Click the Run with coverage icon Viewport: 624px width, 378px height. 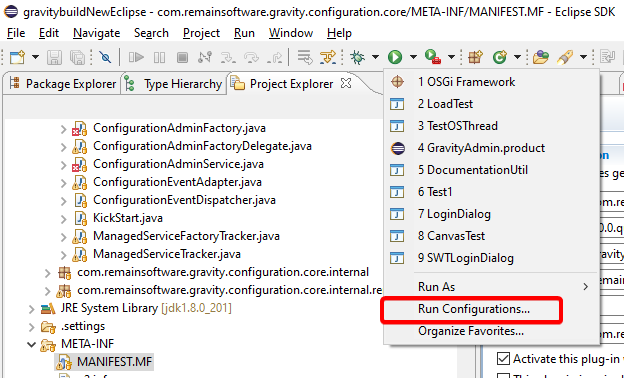(433, 57)
